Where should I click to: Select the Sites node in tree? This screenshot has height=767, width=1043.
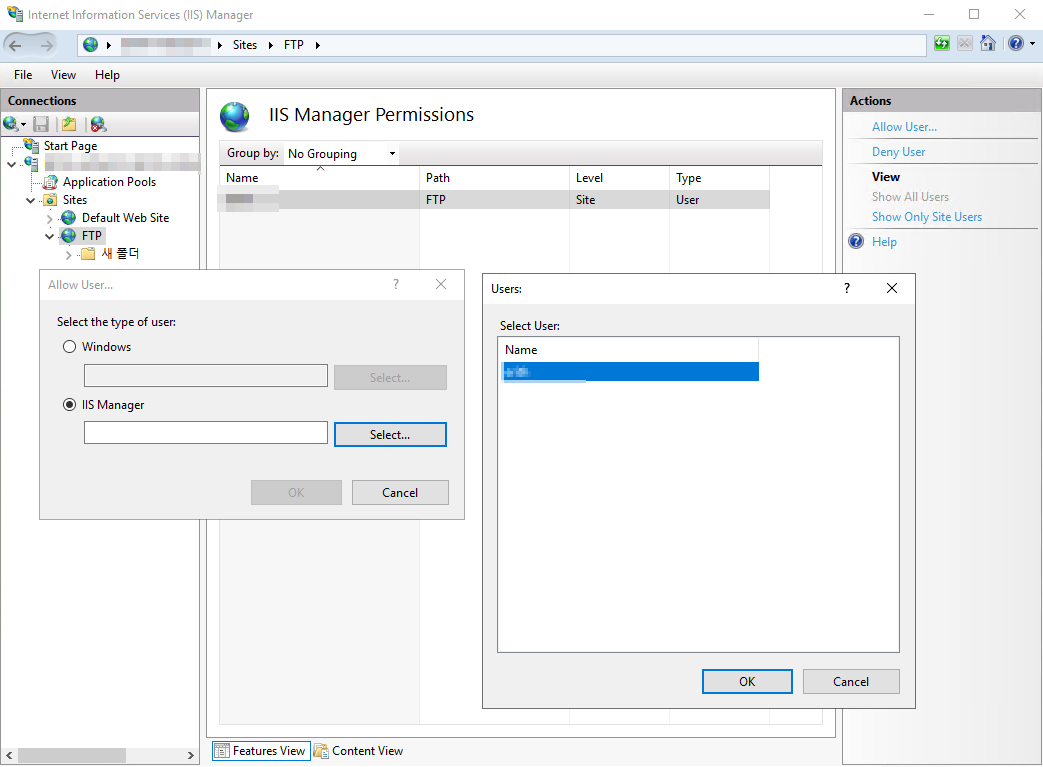[74, 200]
